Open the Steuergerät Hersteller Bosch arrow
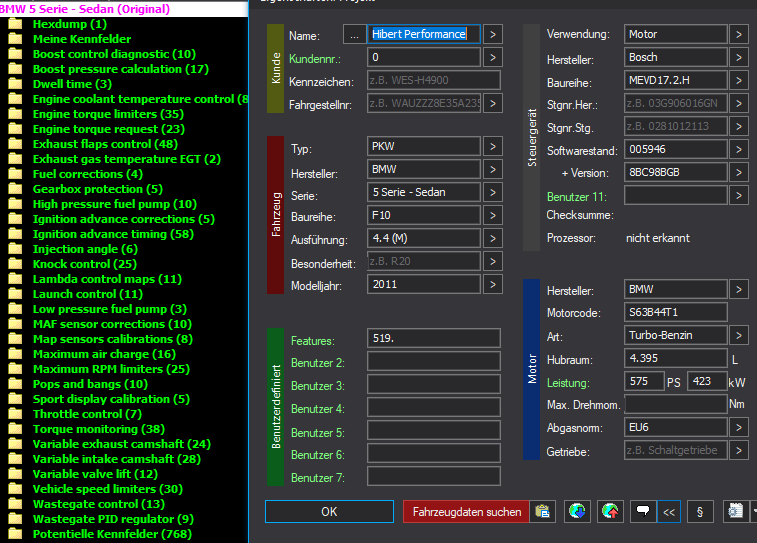 [x=739, y=57]
